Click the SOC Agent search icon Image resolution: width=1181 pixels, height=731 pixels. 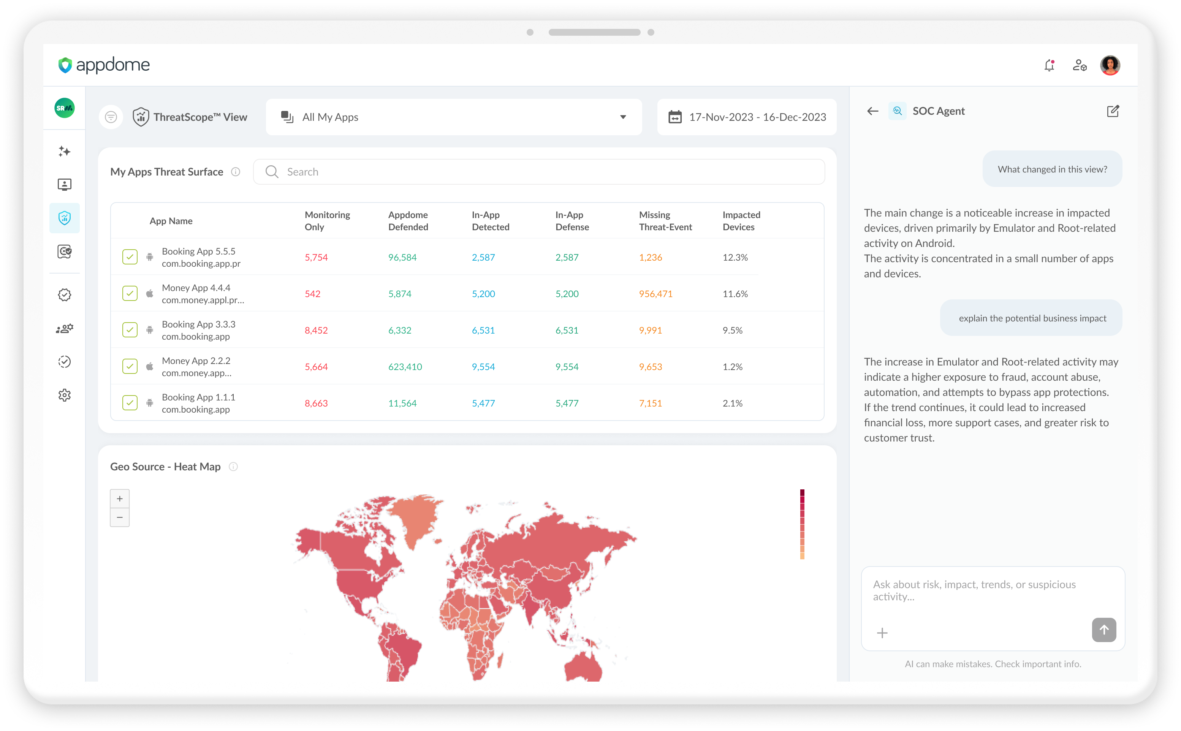tap(897, 111)
